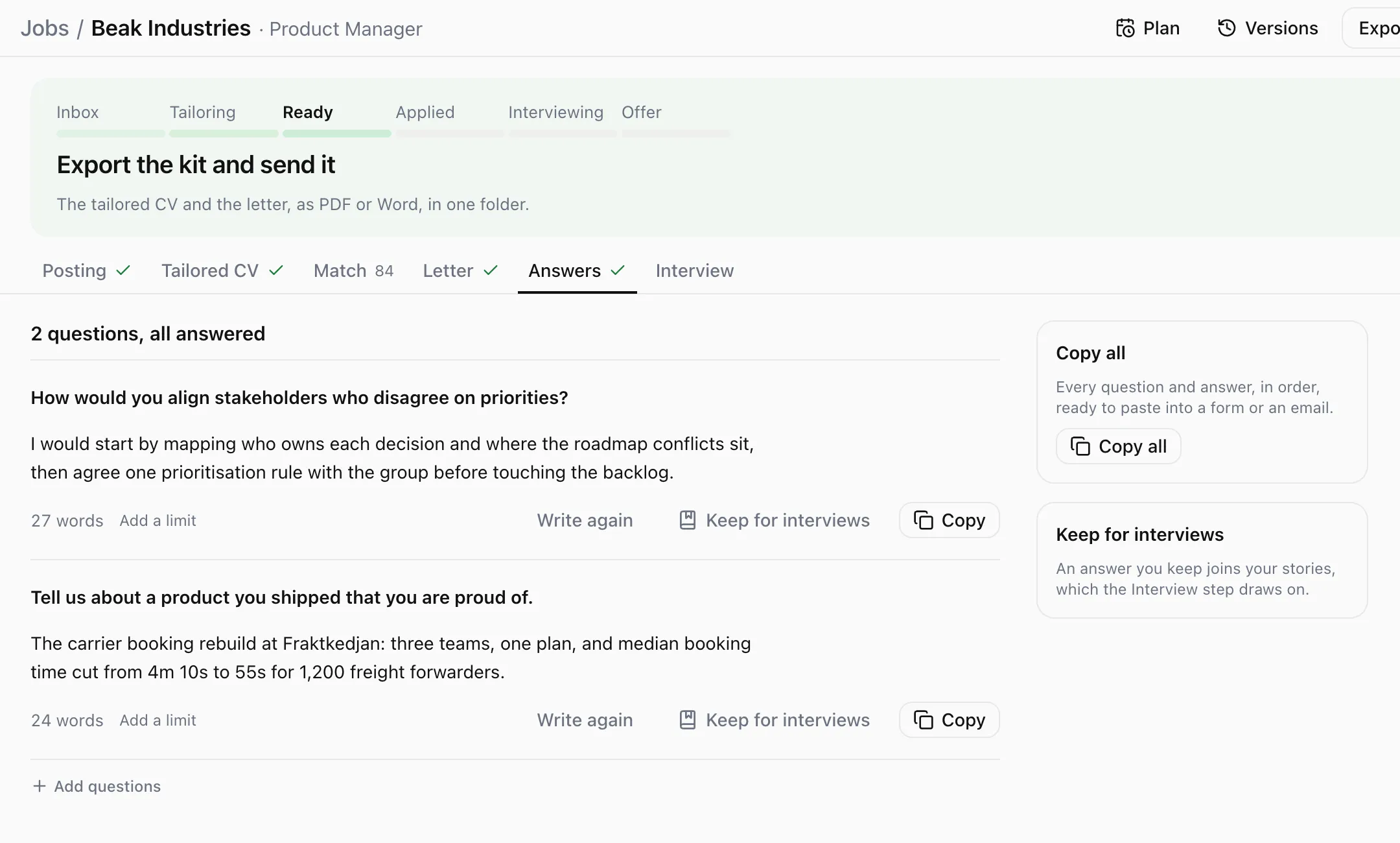Select the Applied stage
1400x843 pixels.
click(x=425, y=112)
